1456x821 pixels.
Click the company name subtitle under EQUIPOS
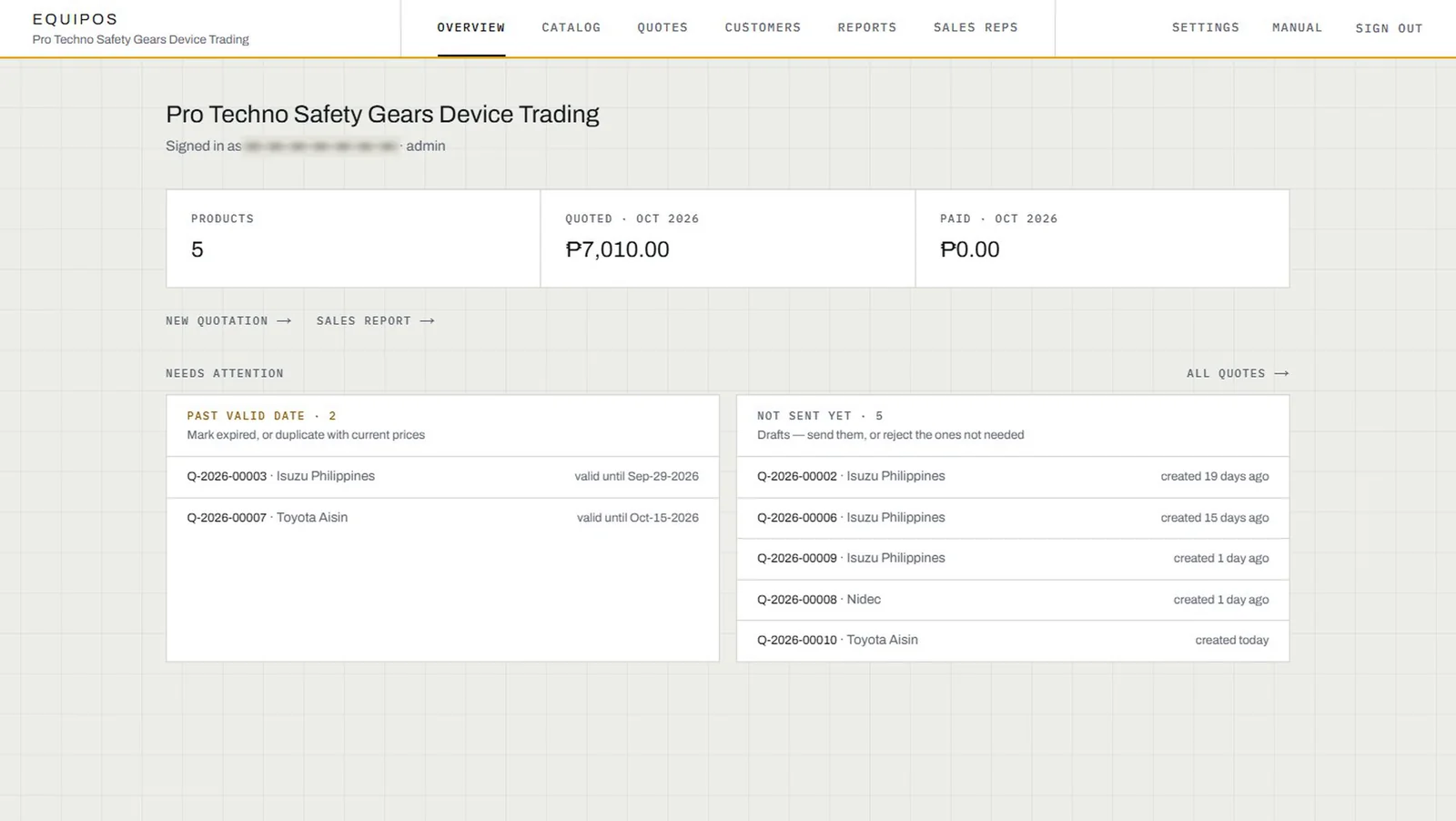point(140,39)
